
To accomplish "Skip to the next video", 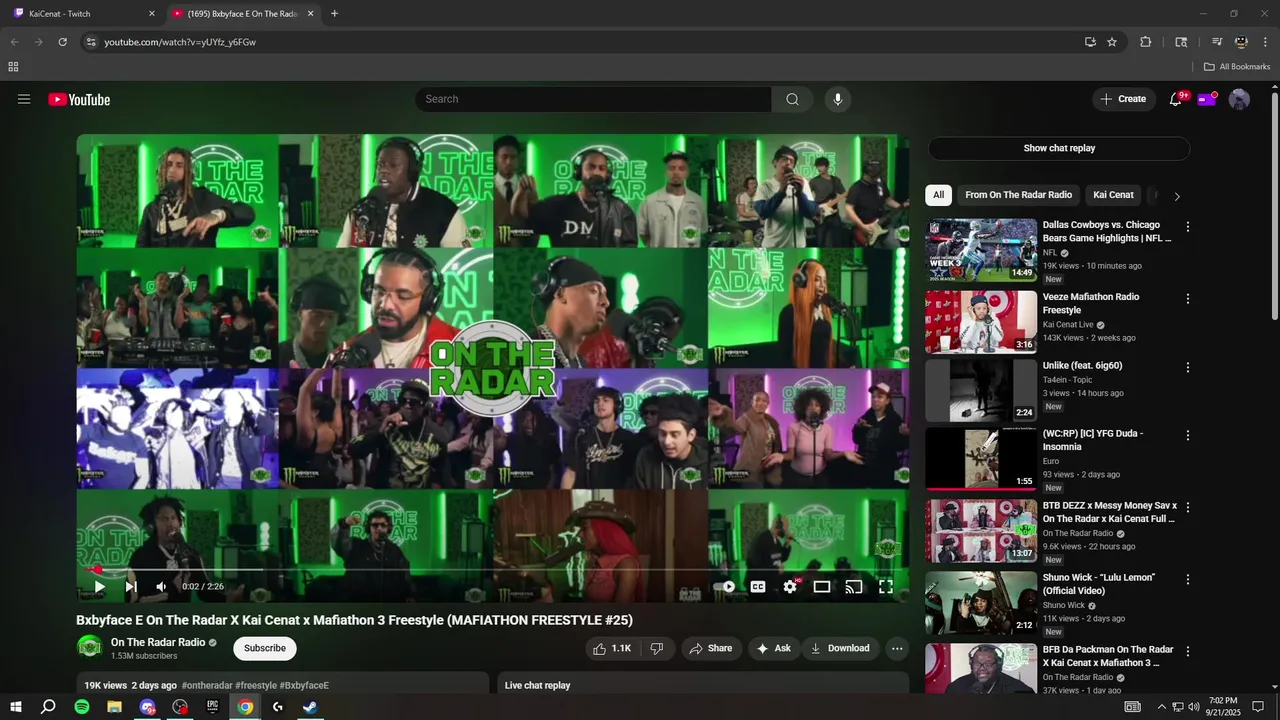I will point(130,587).
